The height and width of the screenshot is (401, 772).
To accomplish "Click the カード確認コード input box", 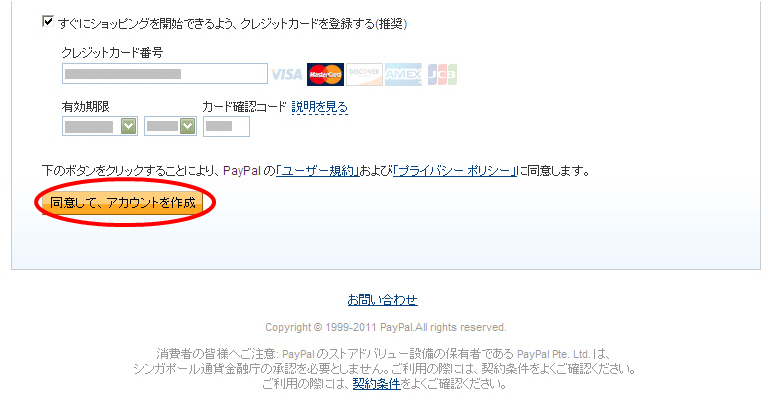I will pos(226,126).
